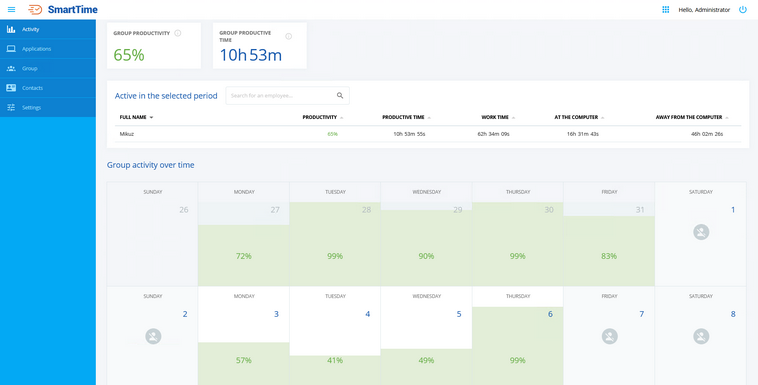Open the apps grid icon
The height and width of the screenshot is (385, 758).
pyautogui.click(x=666, y=10)
